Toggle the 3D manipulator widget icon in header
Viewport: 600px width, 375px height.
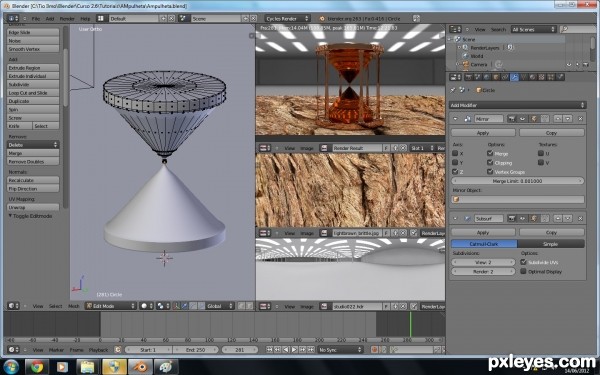click(x=176, y=306)
